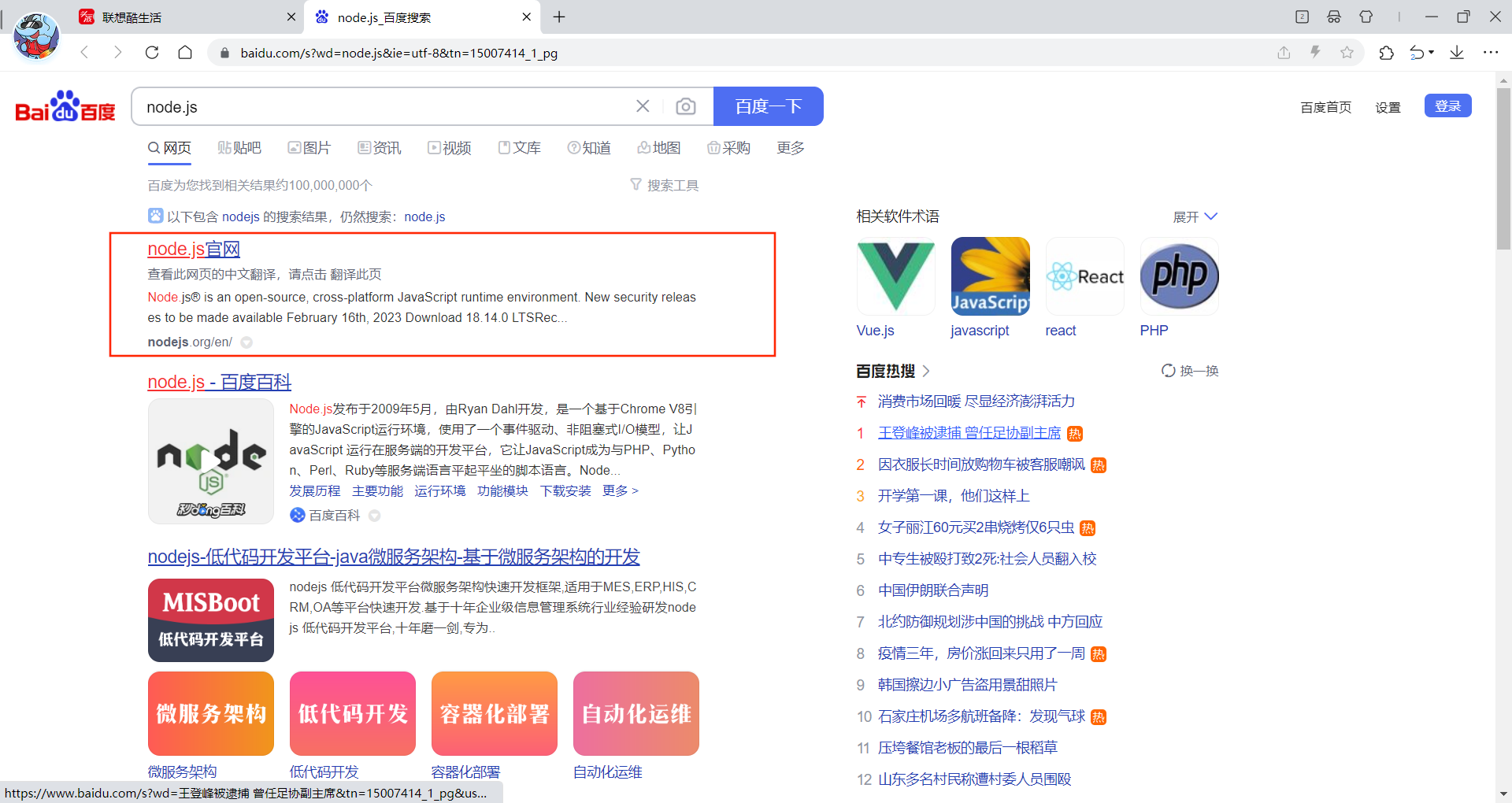Select the 图片 search tab
1512x803 pixels.
point(309,148)
